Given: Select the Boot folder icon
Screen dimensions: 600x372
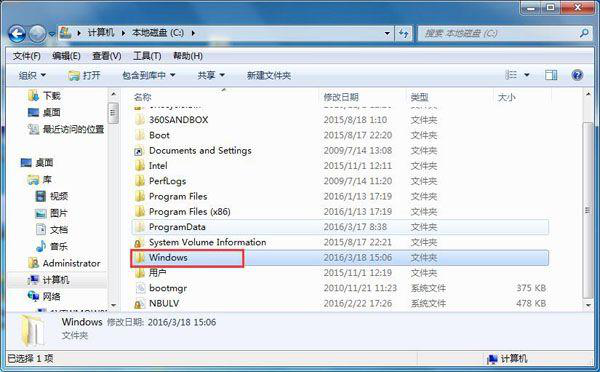Looking at the screenshot, I should (139, 135).
